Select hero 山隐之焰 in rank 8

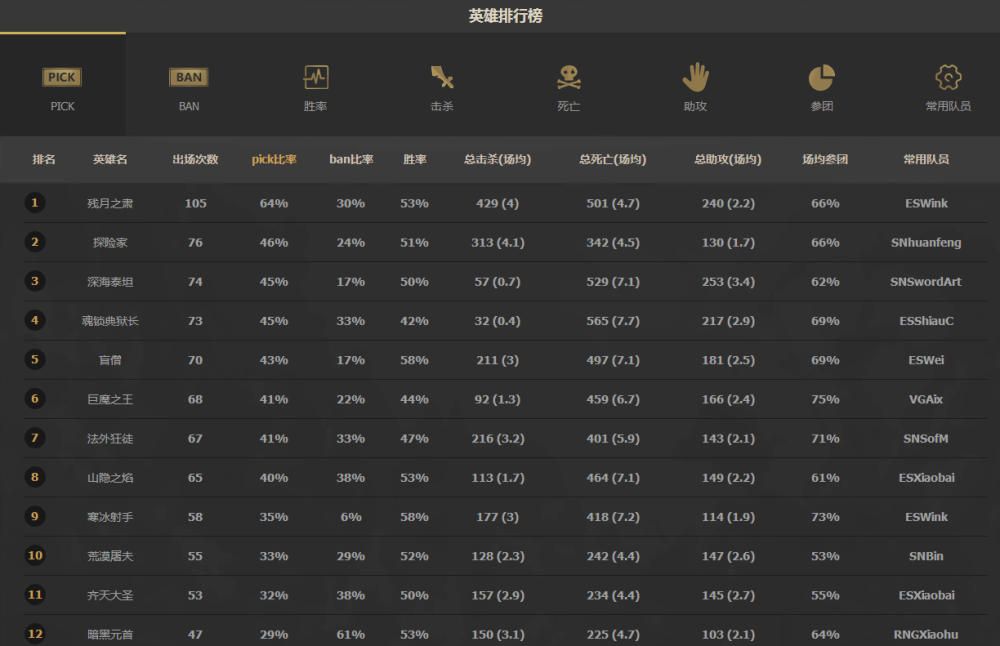tap(110, 478)
